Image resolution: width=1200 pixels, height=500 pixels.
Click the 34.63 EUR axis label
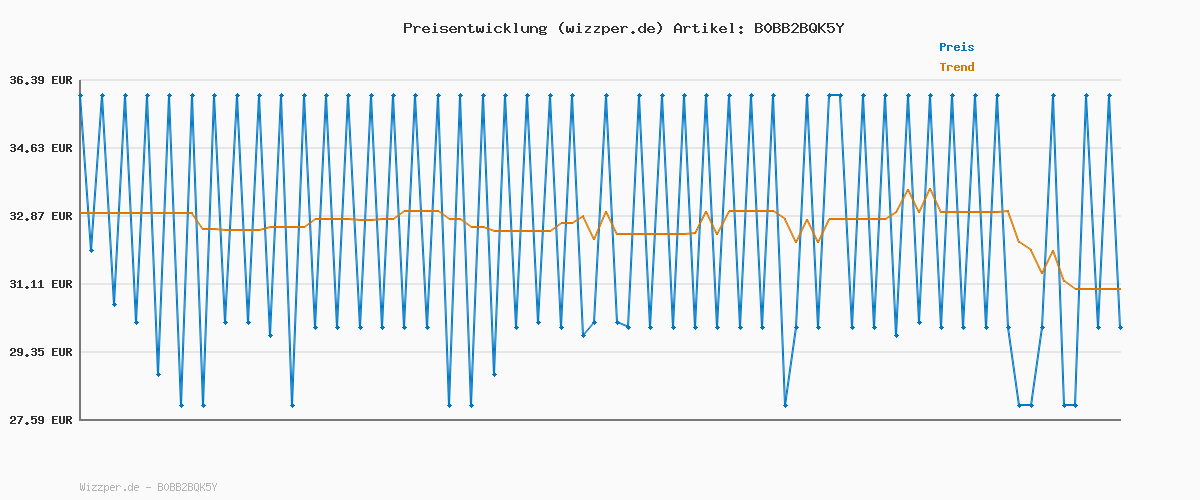click(x=41, y=148)
